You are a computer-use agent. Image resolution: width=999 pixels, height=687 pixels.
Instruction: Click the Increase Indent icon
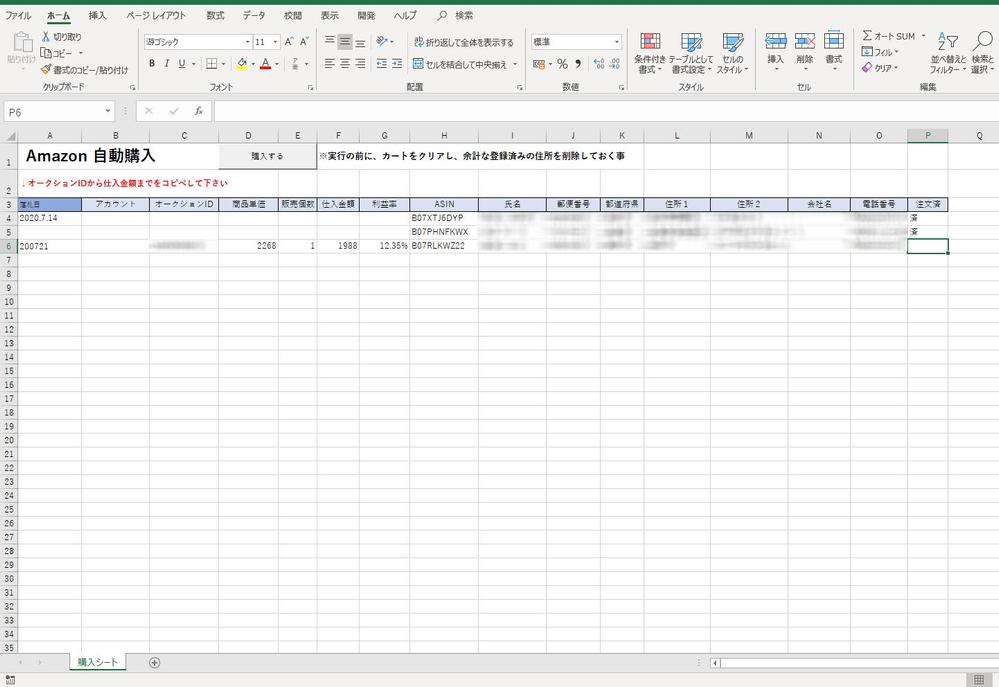(397, 64)
